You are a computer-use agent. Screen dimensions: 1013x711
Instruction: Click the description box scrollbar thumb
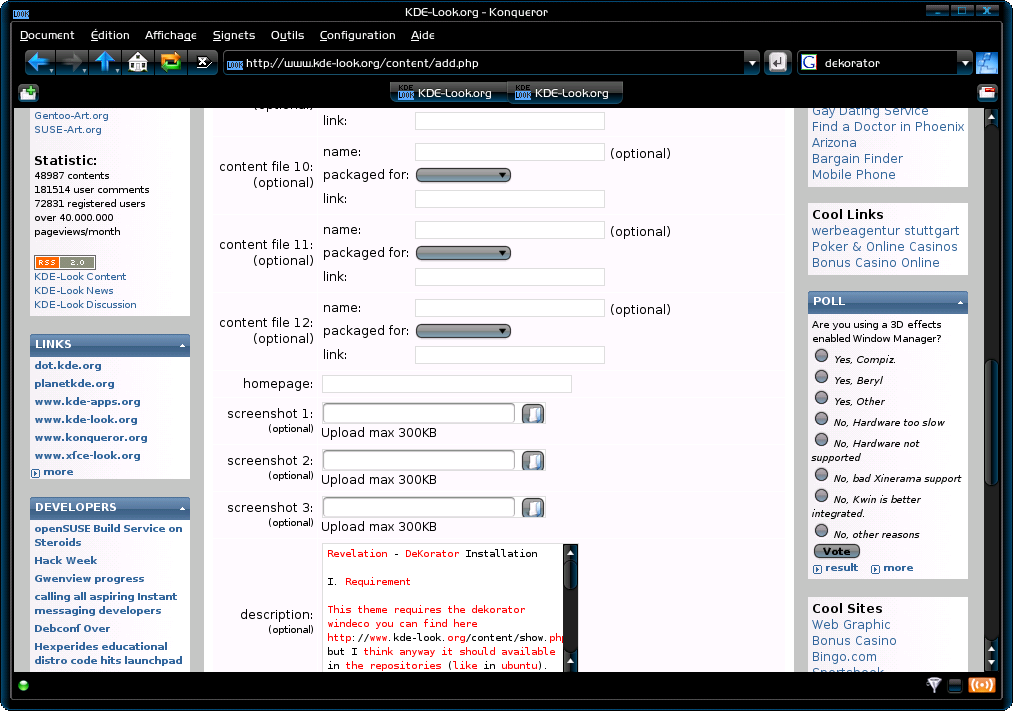click(x=570, y=573)
